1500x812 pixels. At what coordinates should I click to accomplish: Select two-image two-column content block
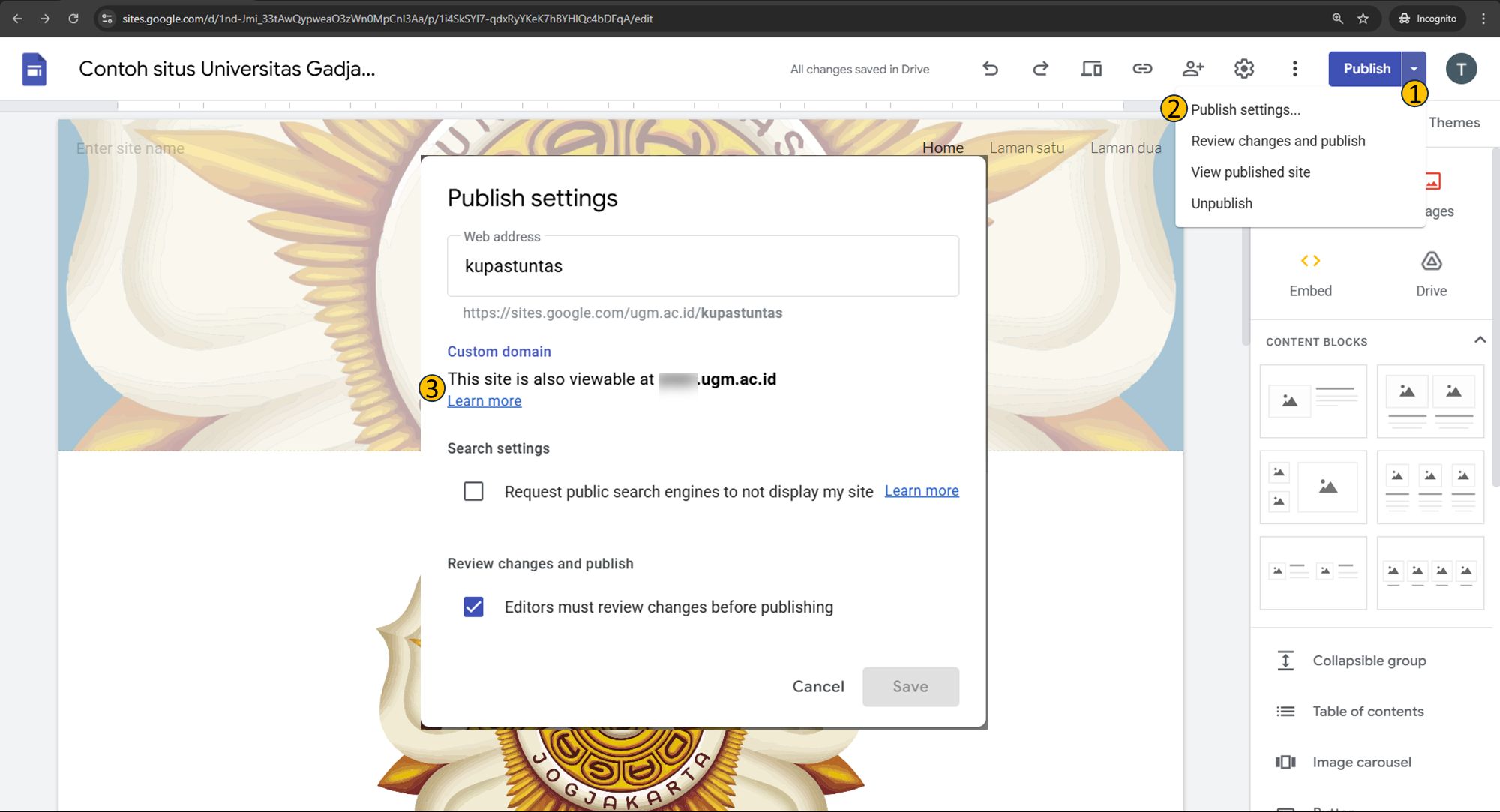(x=1430, y=401)
